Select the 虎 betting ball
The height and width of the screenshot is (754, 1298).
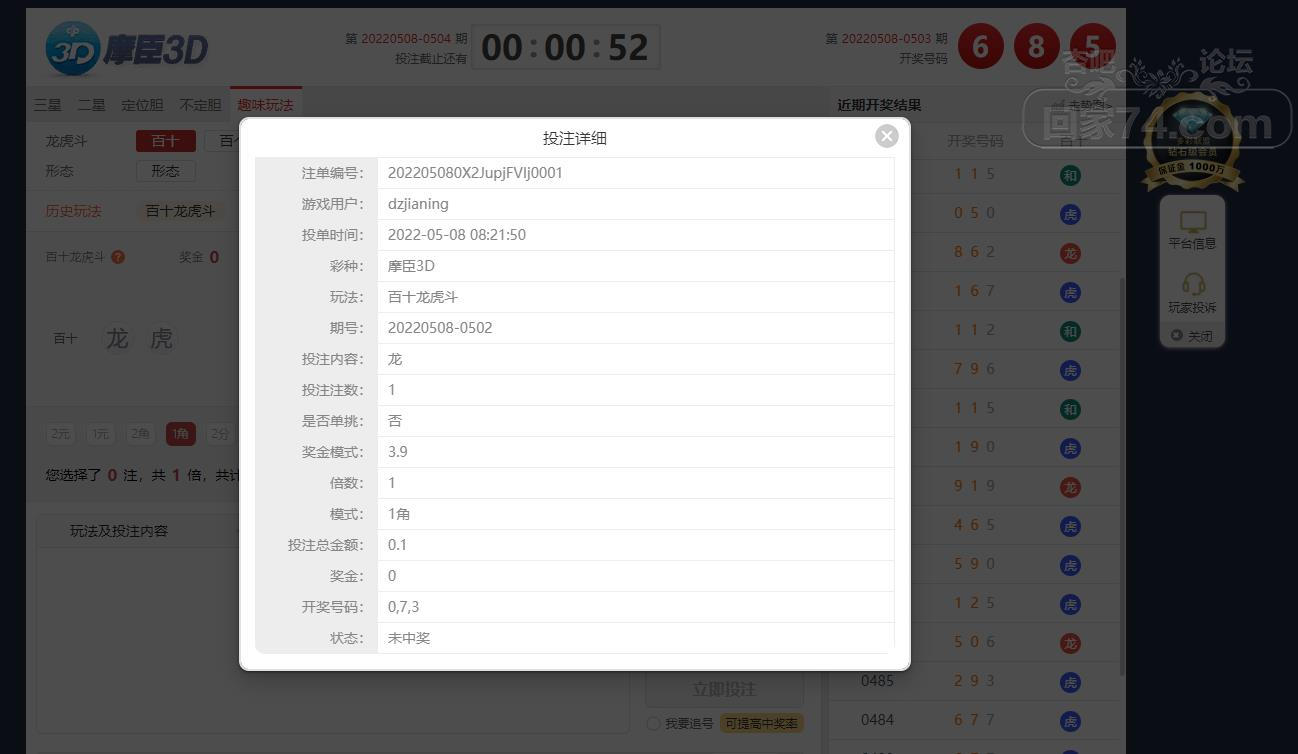[x=161, y=339]
